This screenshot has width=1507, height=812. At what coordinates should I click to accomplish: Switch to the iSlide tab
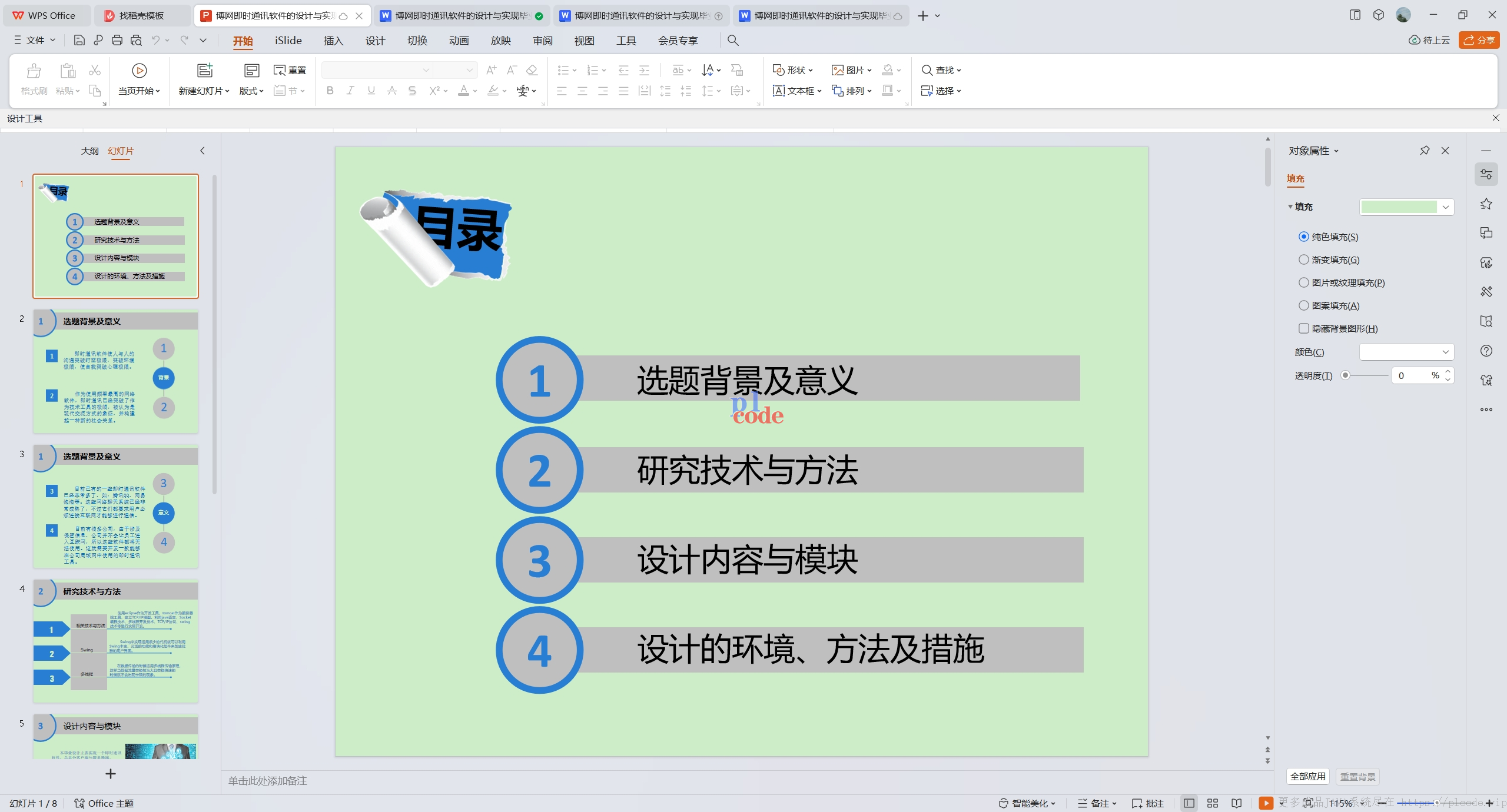pos(288,40)
